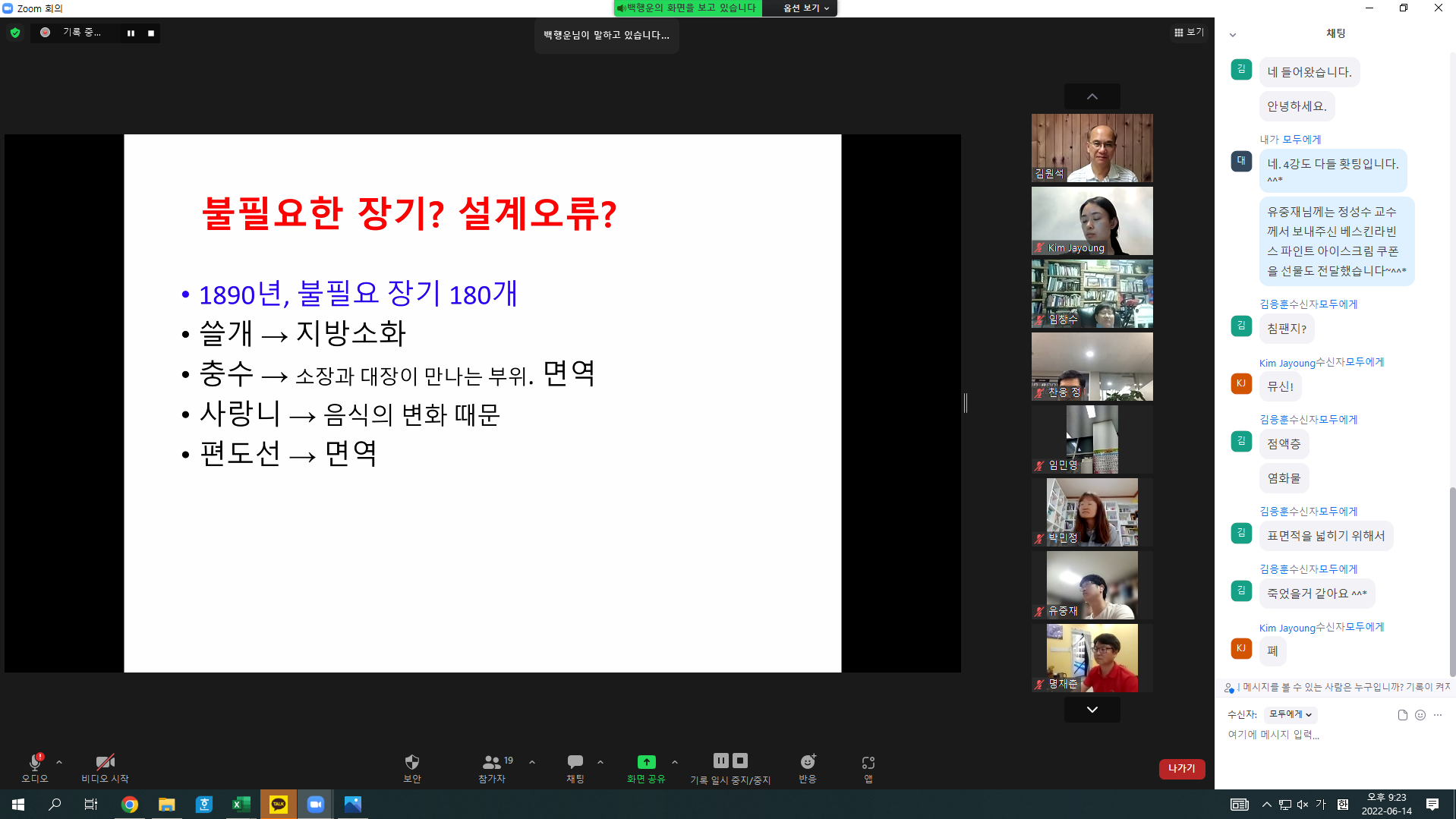The height and width of the screenshot is (819, 1456).
Task: Collapse the chat panel header chevron
Action: (1232, 35)
